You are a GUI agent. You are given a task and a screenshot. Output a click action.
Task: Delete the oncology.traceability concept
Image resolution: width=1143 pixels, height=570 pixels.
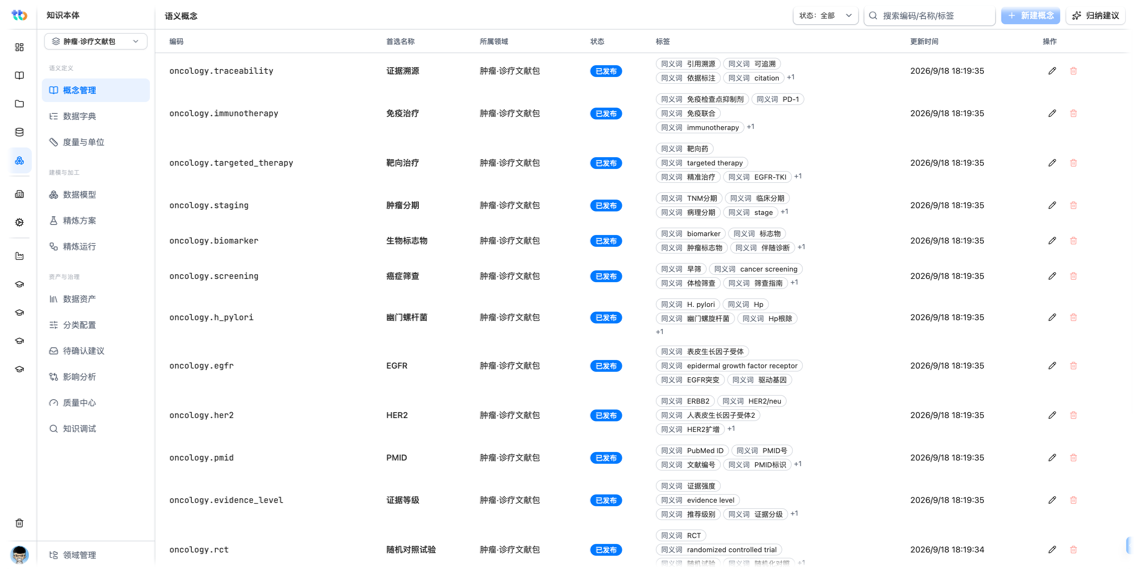[x=1073, y=71]
